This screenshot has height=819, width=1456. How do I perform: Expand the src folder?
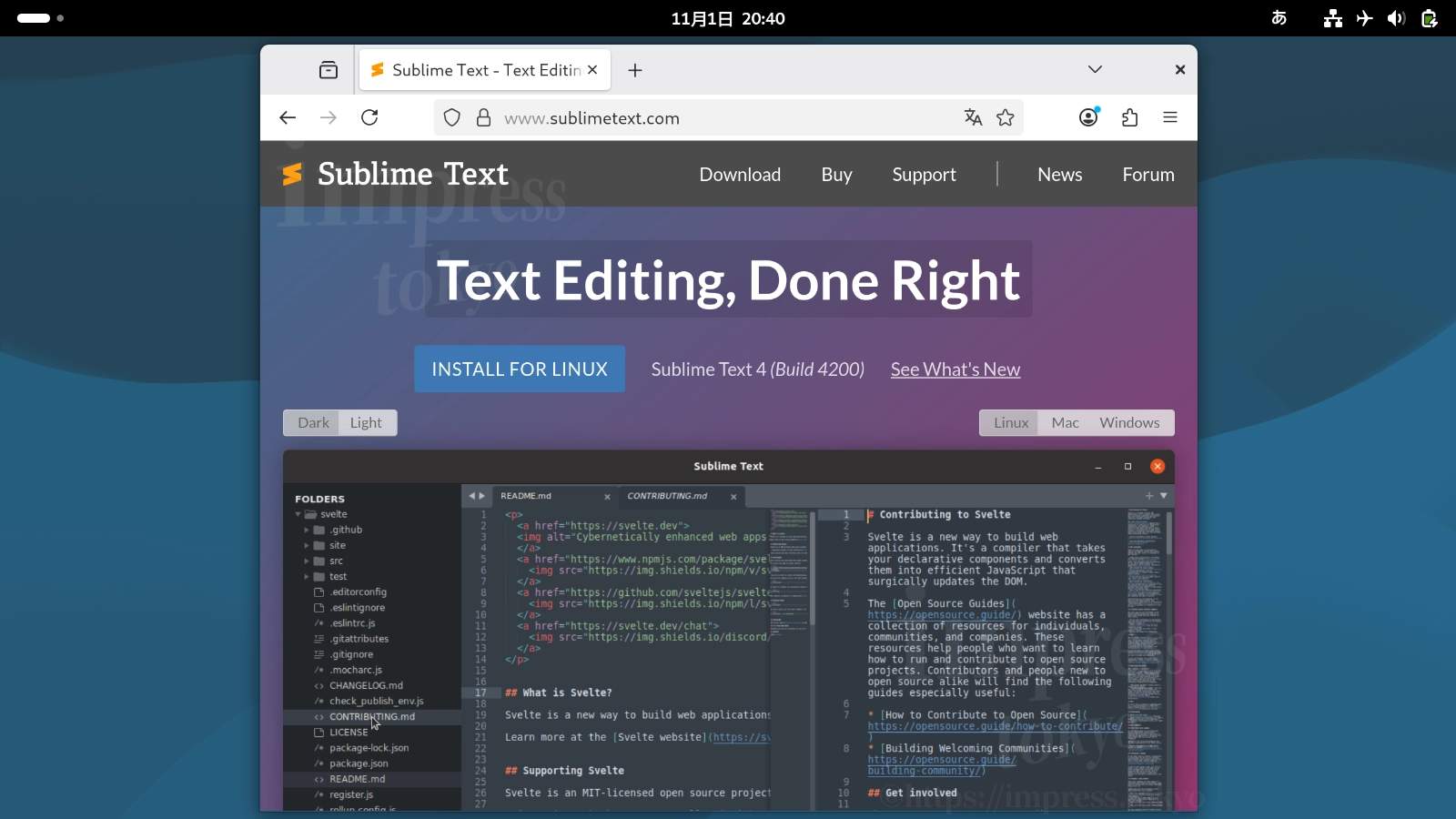click(307, 561)
